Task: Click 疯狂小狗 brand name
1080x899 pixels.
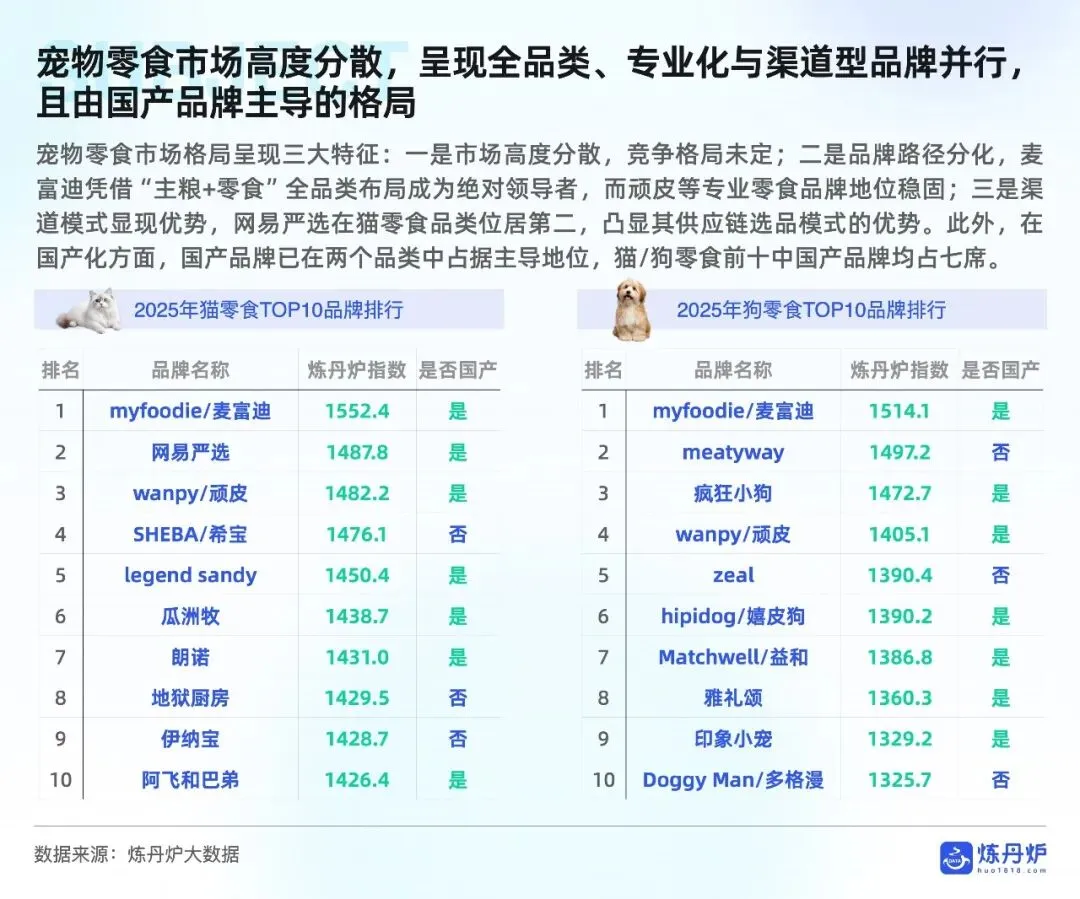Action: (733, 493)
